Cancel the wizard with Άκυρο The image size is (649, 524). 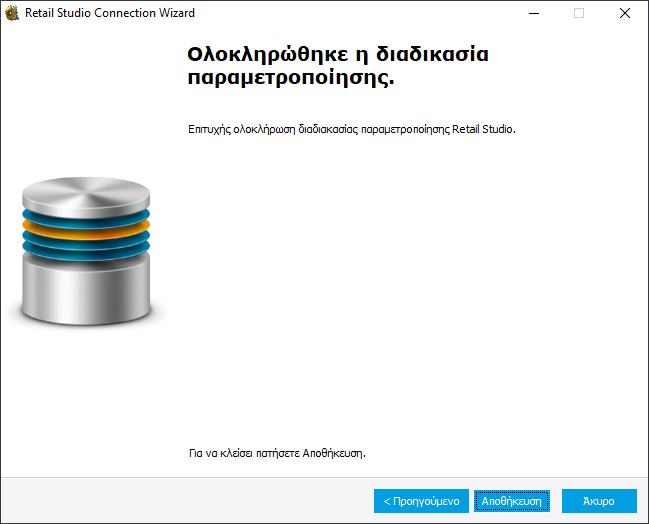click(x=599, y=500)
